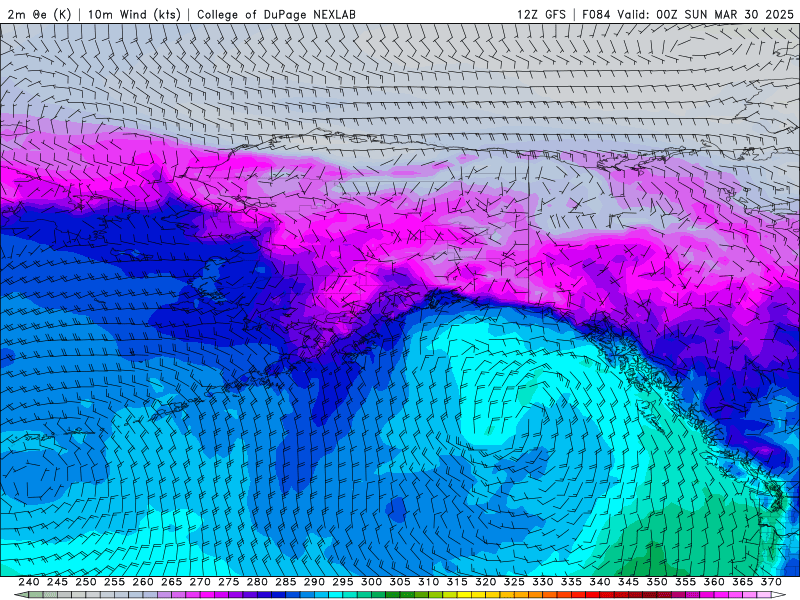This screenshot has height=600, width=800.
Task: Click the 350 colorbar scale label
Action: point(657,582)
